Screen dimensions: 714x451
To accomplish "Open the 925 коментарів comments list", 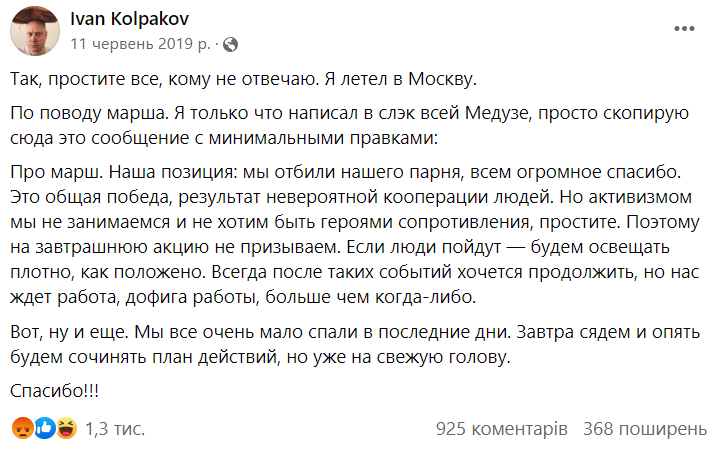I will tap(501, 429).
